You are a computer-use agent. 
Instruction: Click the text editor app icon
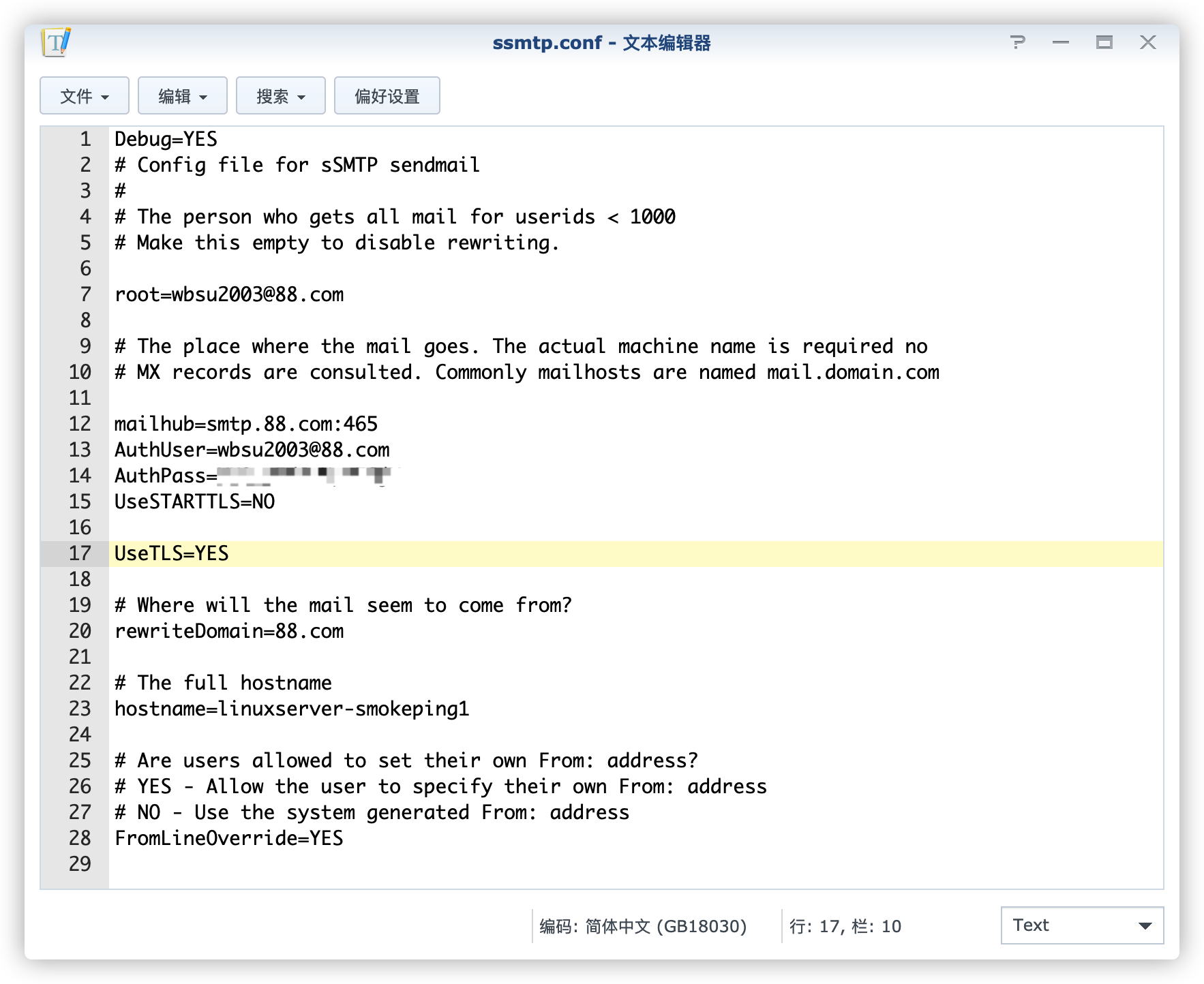[x=56, y=42]
